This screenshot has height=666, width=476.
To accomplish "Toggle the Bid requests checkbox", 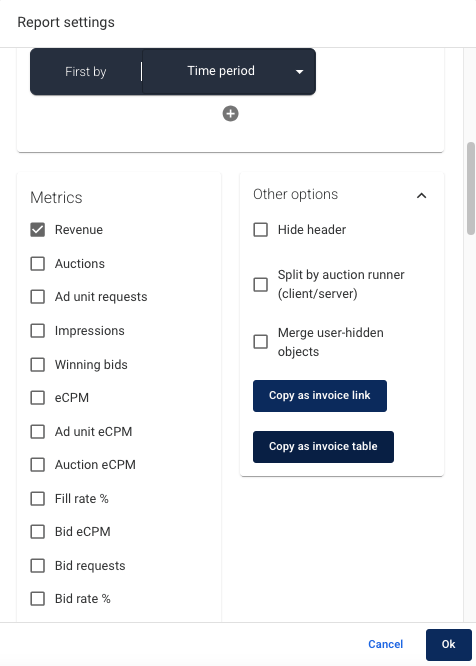I will (x=38, y=565).
